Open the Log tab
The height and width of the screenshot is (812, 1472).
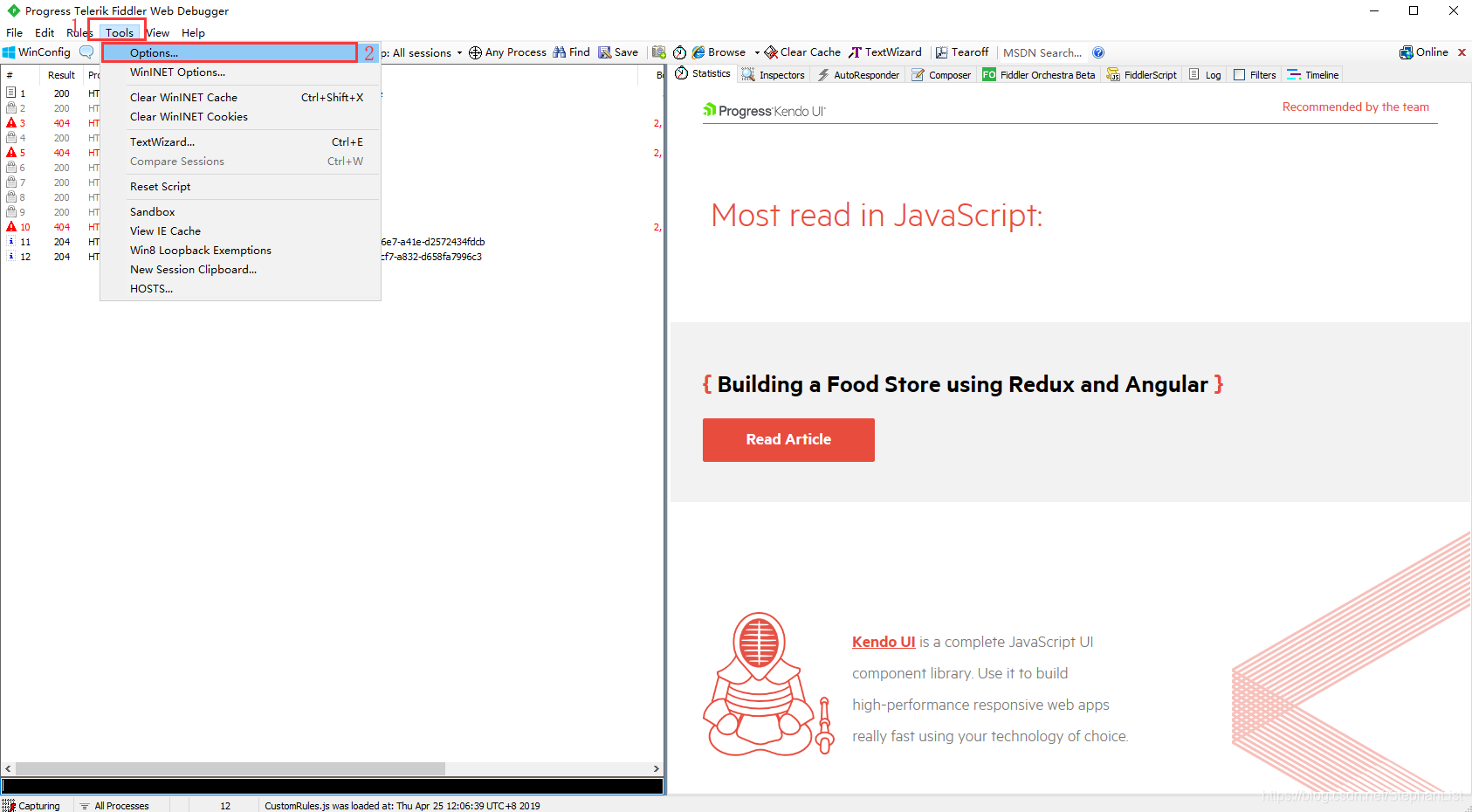[x=1205, y=75]
